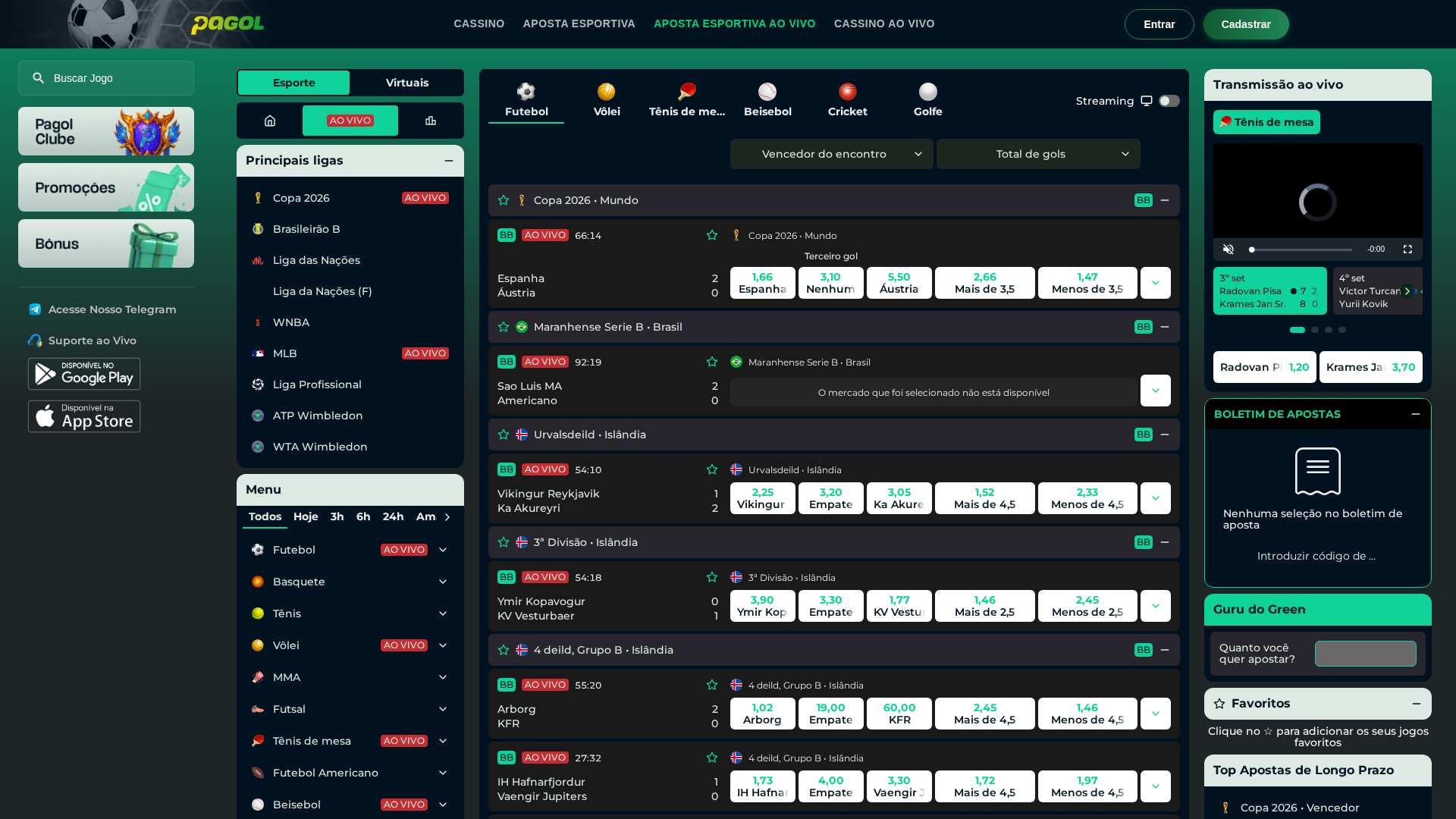Choose the Tênis de mesa sport icon
Image resolution: width=1456 pixels, height=819 pixels.
[x=687, y=101]
